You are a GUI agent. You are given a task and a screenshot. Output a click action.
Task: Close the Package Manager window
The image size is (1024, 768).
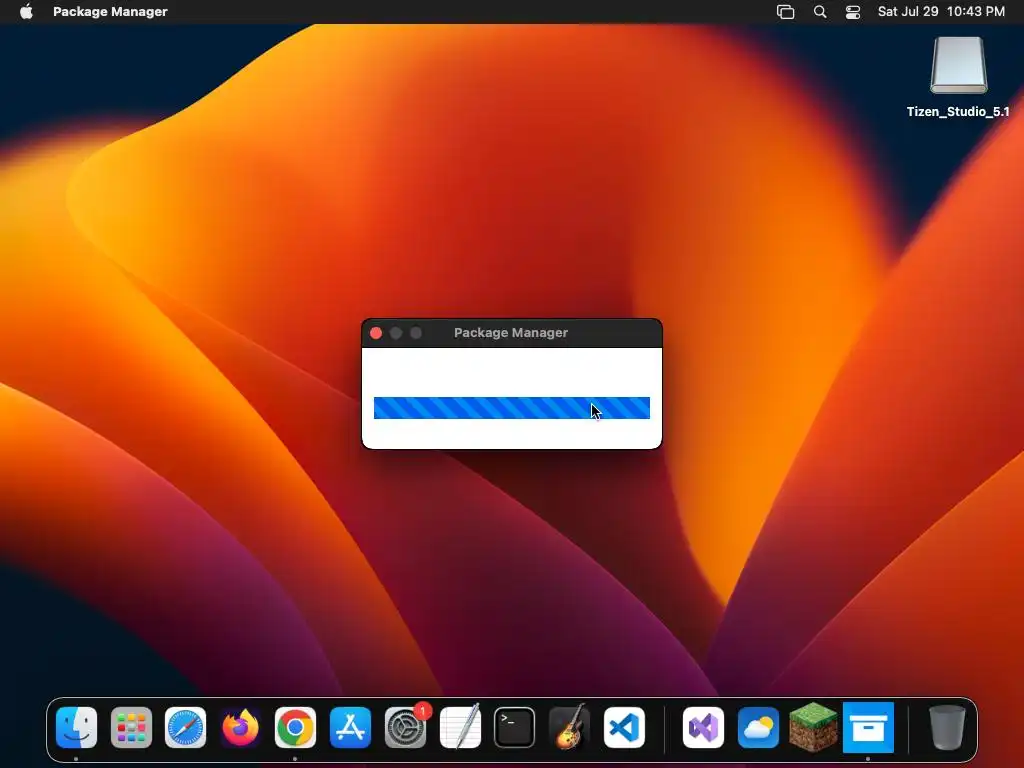click(x=376, y=333)
